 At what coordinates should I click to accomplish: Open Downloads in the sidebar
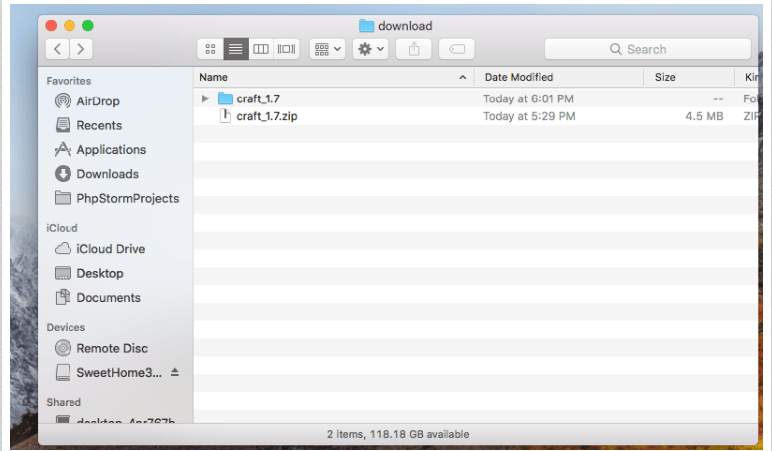click(x=107, y=174)
